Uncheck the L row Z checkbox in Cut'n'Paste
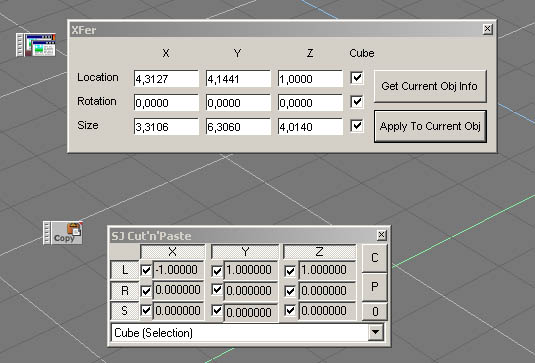Viewport: 535px width, 363px height. pyautogui.click(x=290, y=271)
